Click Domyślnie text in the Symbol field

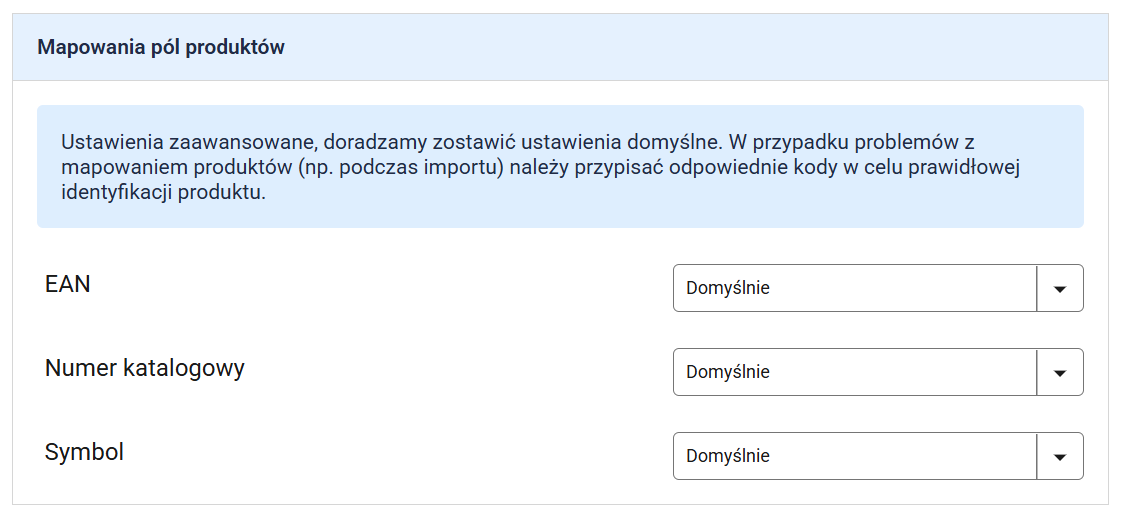coord(727,456)
